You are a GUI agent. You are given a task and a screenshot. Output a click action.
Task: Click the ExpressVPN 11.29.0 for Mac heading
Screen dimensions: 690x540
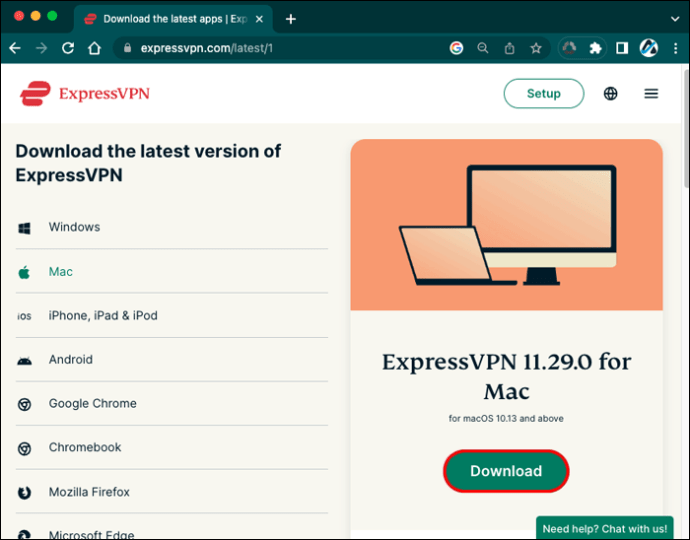[x=506, y=376]
